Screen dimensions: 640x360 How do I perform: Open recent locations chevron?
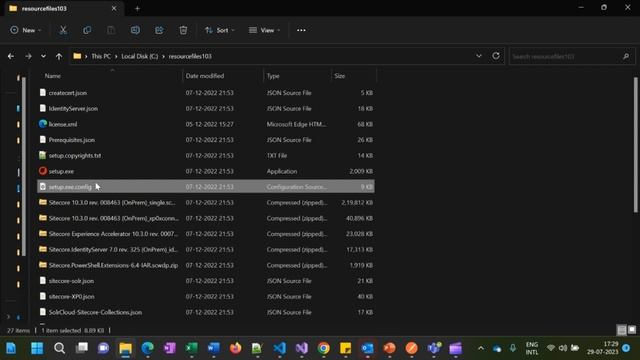pos(43,56)
